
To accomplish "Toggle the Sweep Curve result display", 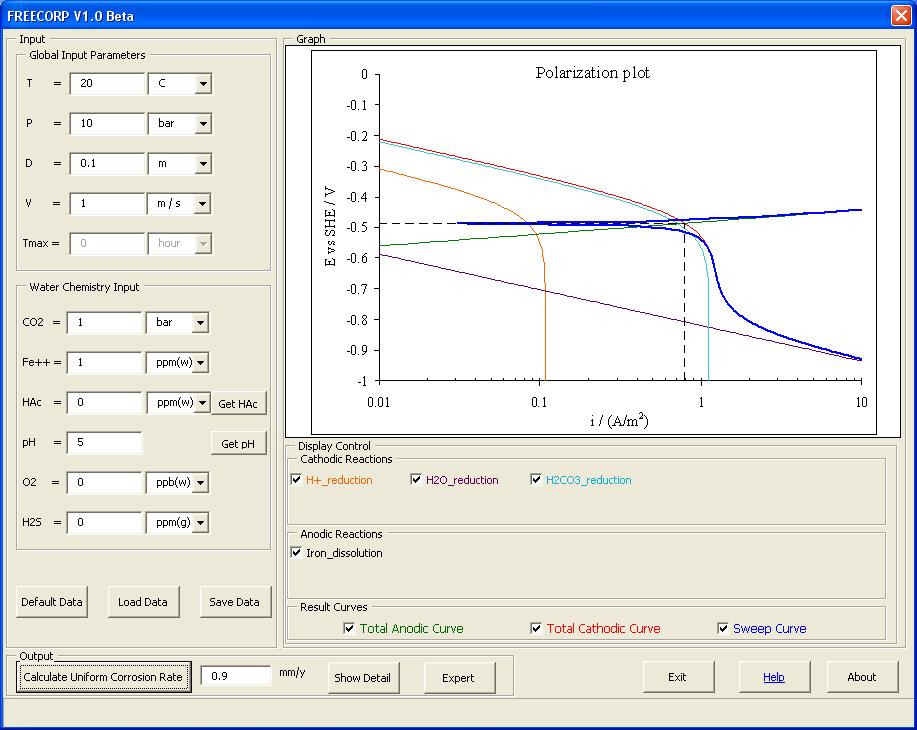I will click(x=722, y=628).
